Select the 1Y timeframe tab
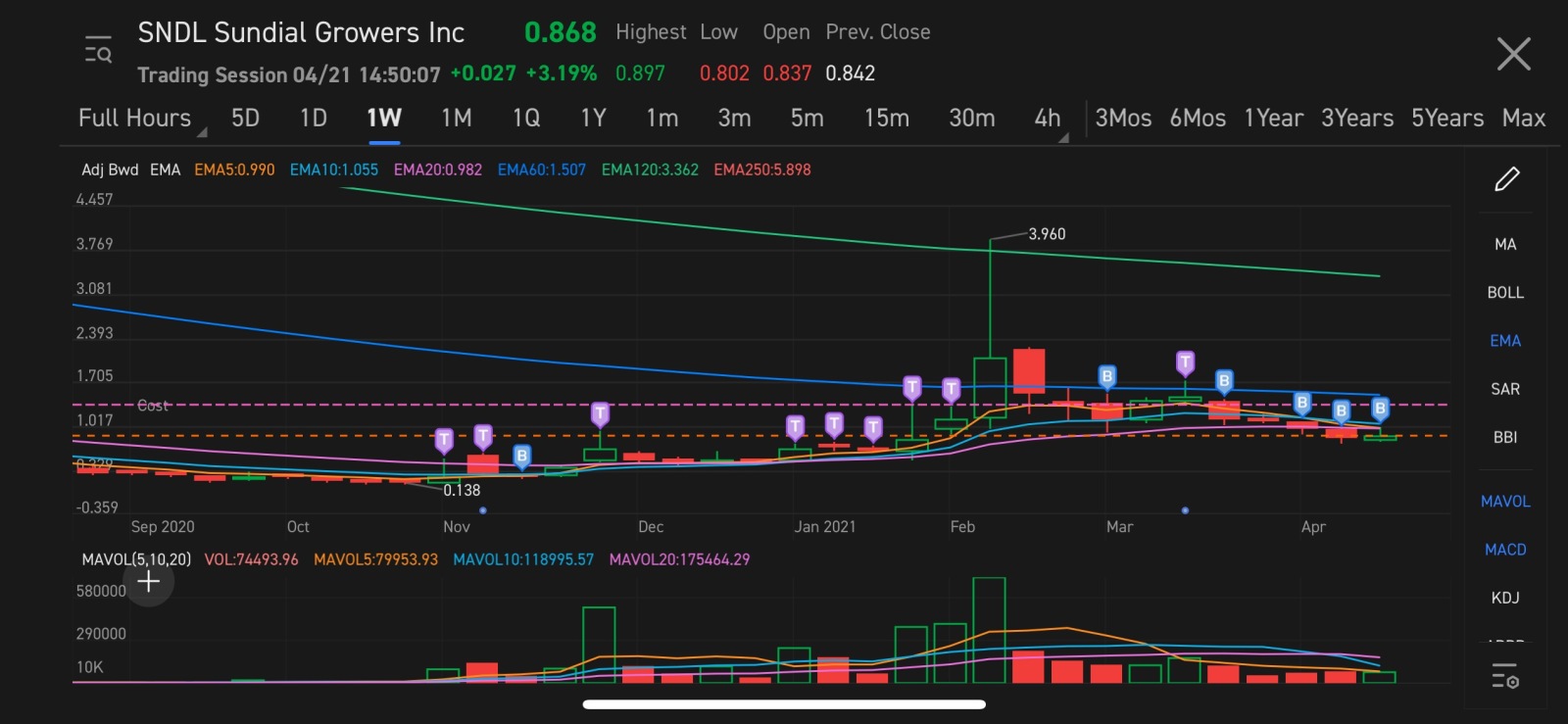 (x=593, y=119)
